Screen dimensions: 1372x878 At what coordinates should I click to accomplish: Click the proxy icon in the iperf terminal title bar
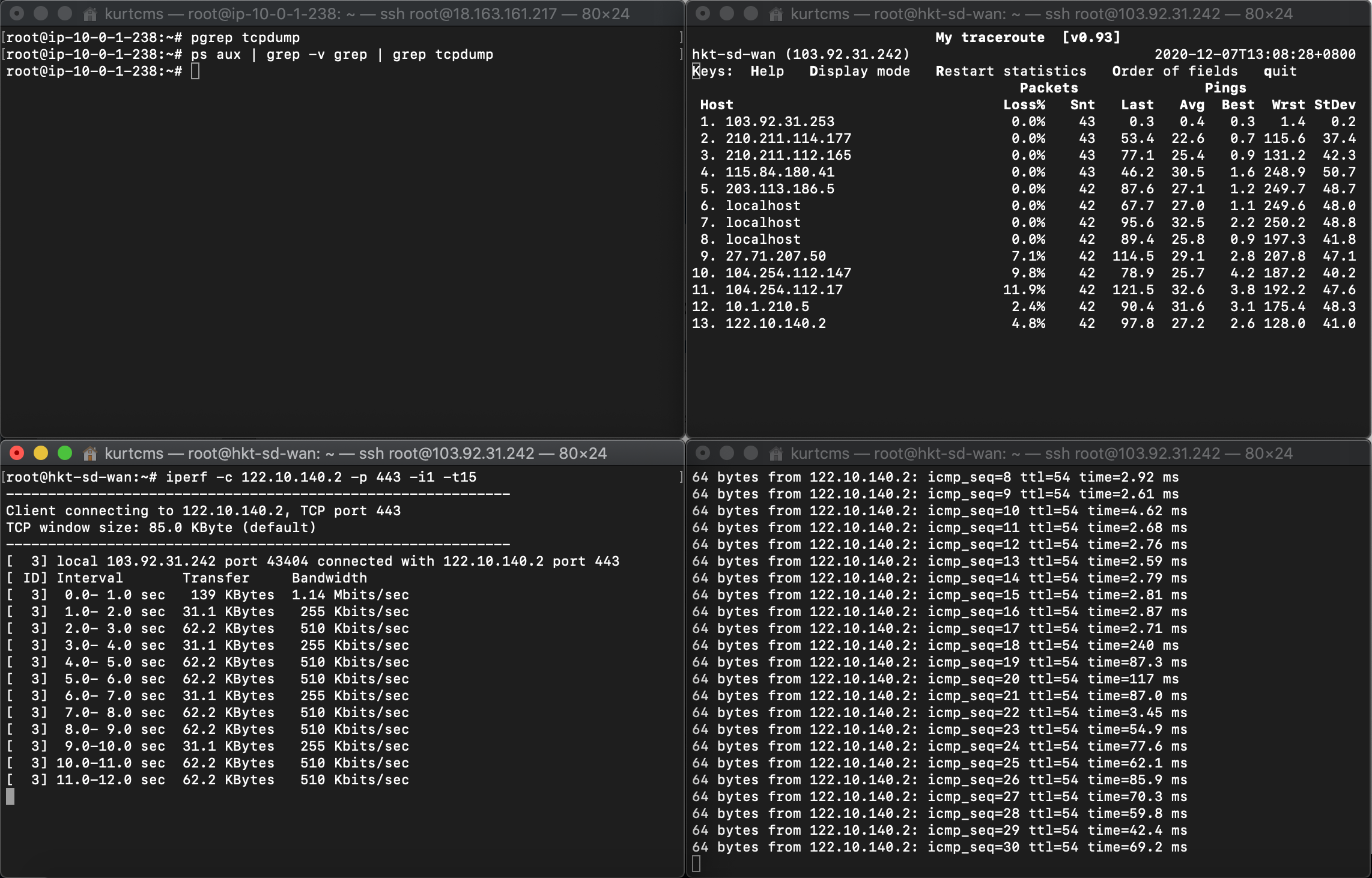(89, 453)
